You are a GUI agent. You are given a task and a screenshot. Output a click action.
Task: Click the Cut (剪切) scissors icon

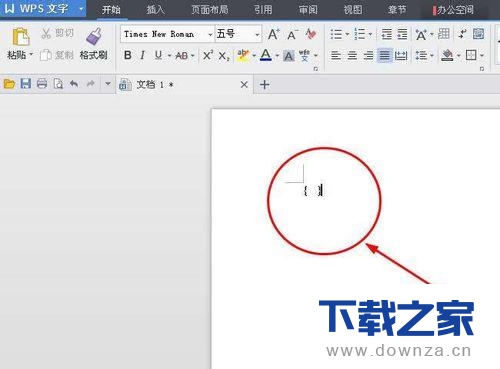tap(46, 33)
